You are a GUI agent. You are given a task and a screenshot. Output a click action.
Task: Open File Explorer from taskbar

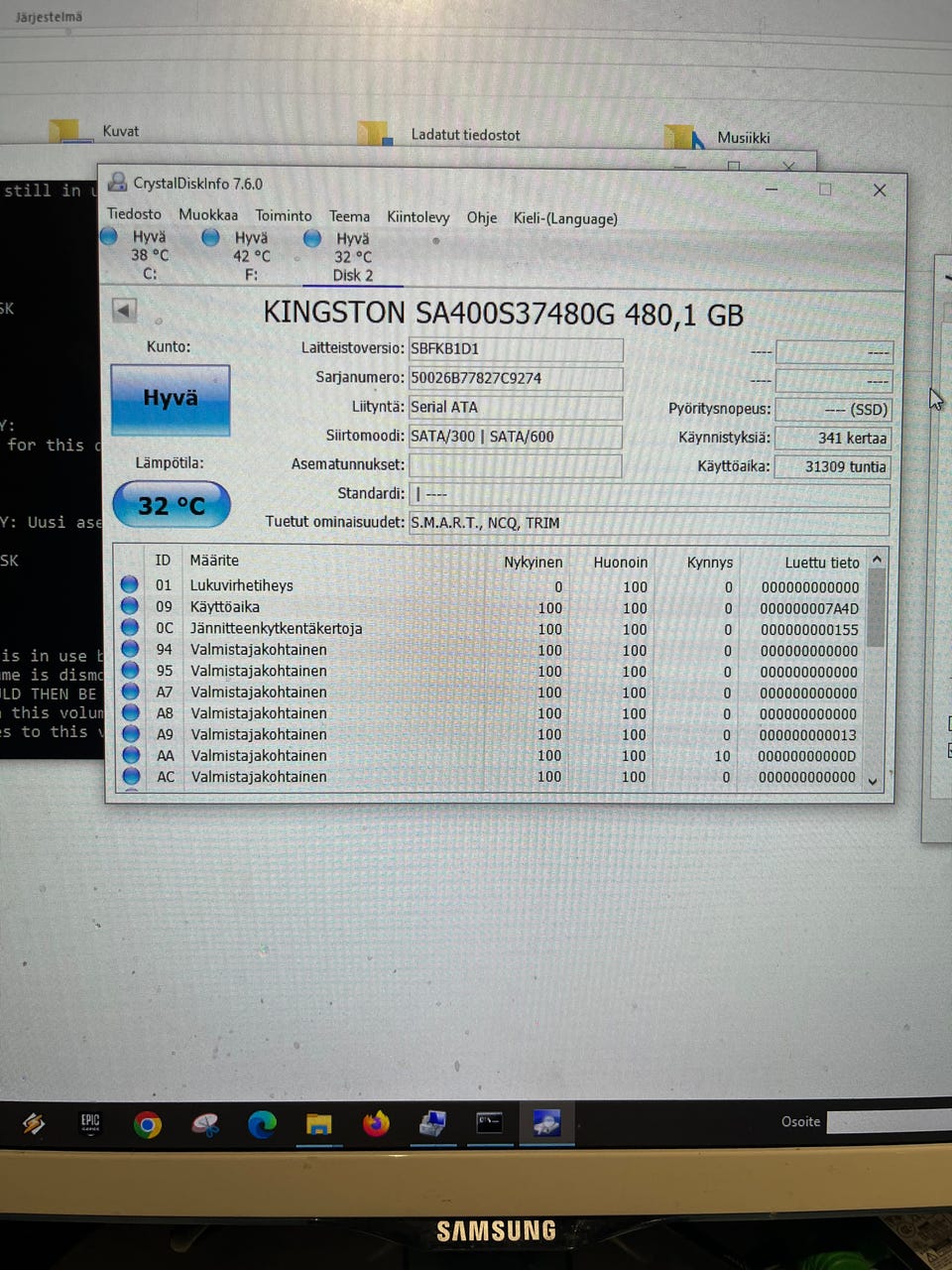click(318, 1124)
